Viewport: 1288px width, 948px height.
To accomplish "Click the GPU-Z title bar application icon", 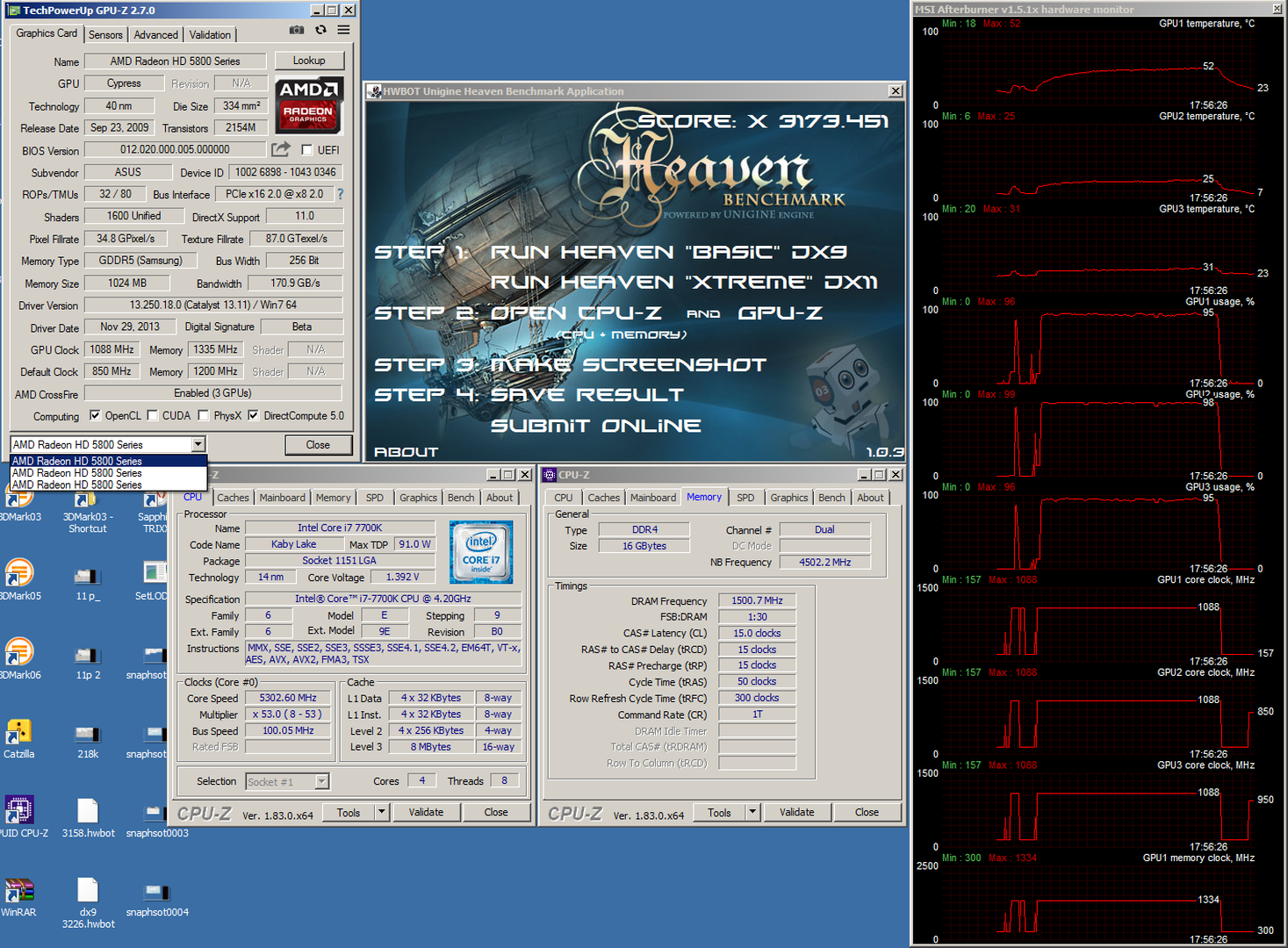I will tap(13, 10).
